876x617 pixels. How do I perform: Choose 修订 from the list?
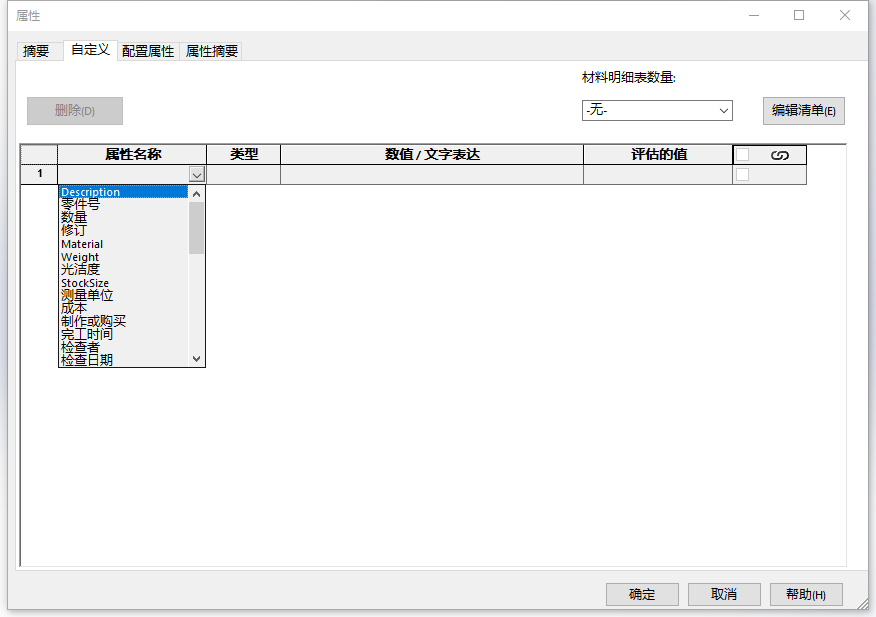click(x=123, y=230)
